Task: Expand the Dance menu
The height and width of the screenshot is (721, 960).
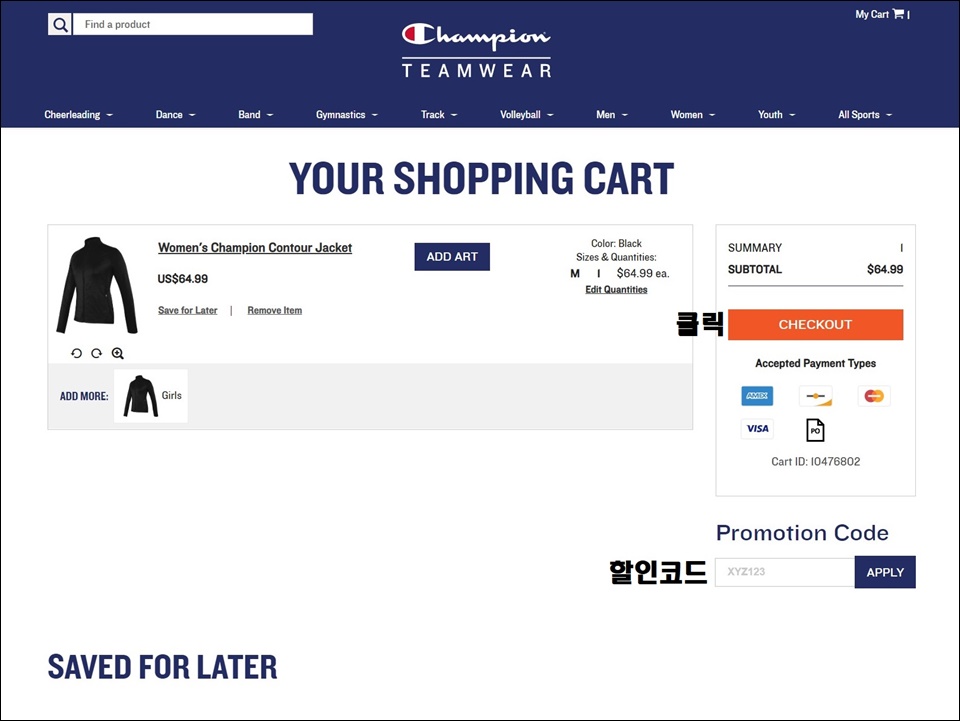Action: tap(175, 114)
